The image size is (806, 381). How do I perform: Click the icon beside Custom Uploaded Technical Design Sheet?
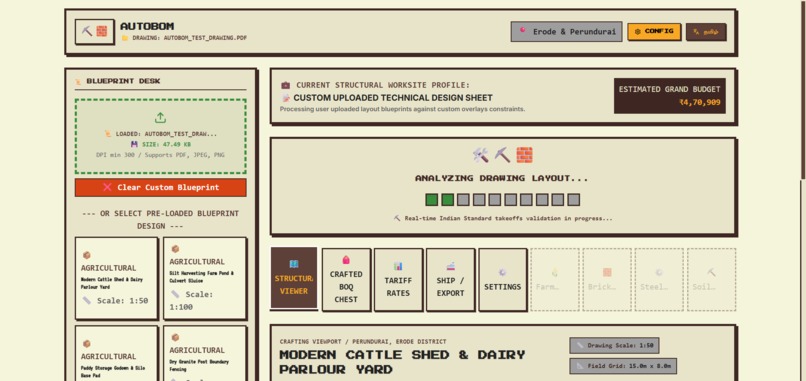tap(286, 98)
